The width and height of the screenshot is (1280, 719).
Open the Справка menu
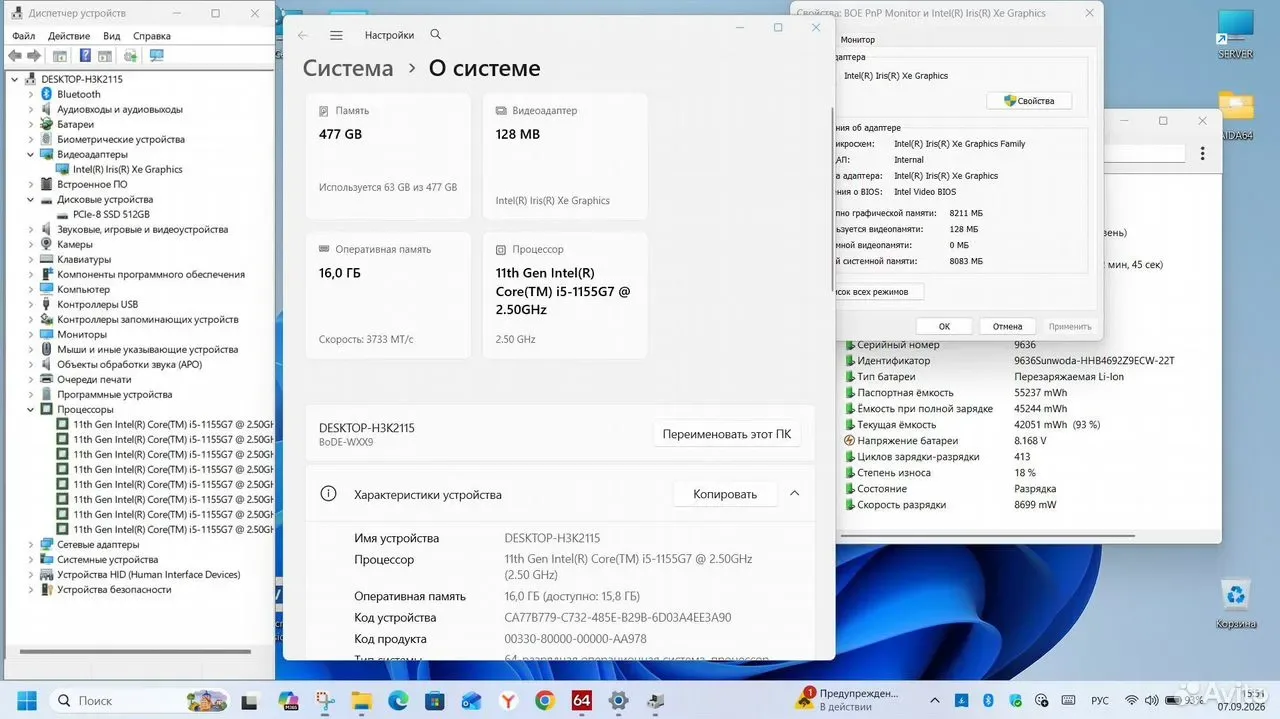(151, 35)
